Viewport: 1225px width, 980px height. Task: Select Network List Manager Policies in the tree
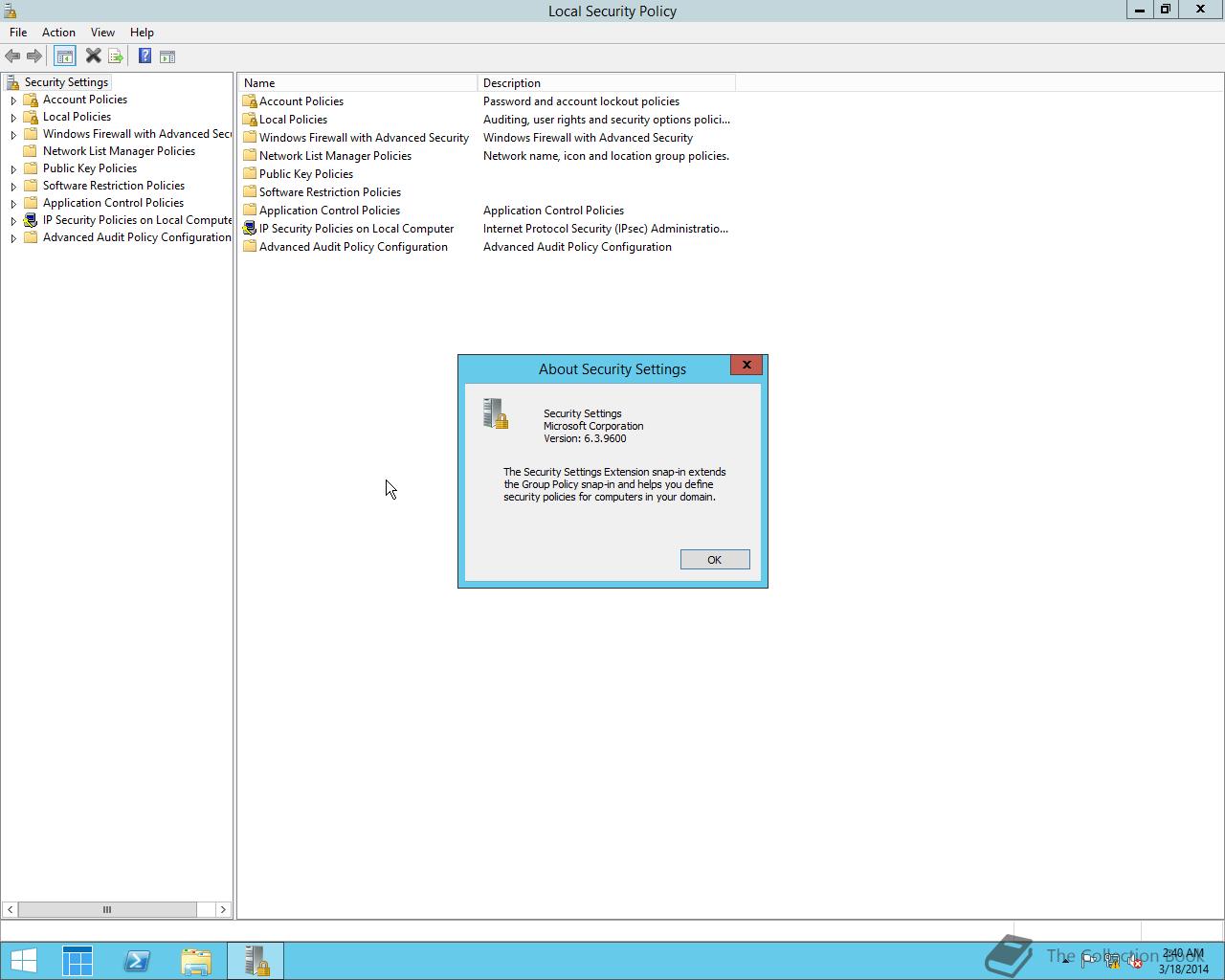[x=119, y=151]
